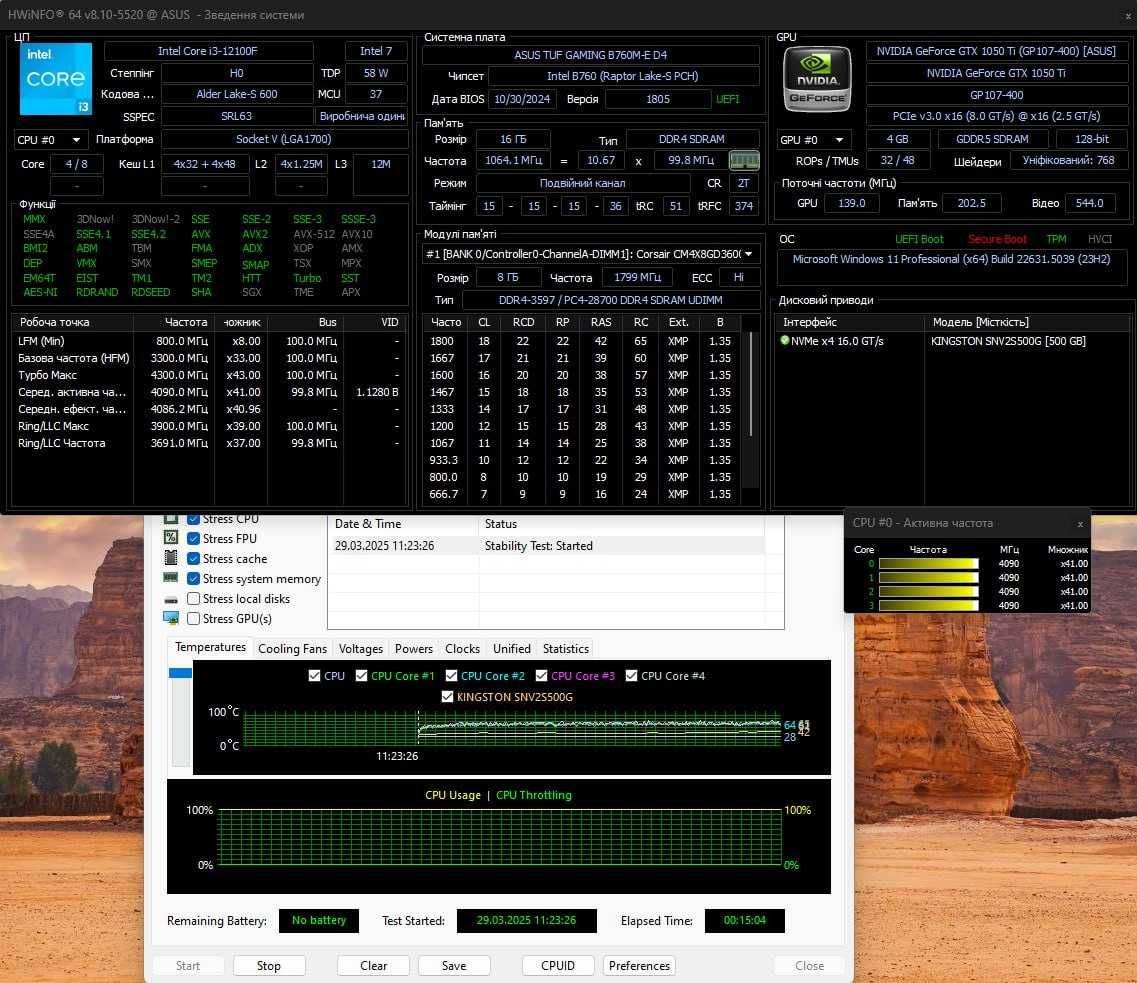Toggle CPU Core #1 graph checkbox
1137x983 pixels.
(x=361, y=676)
